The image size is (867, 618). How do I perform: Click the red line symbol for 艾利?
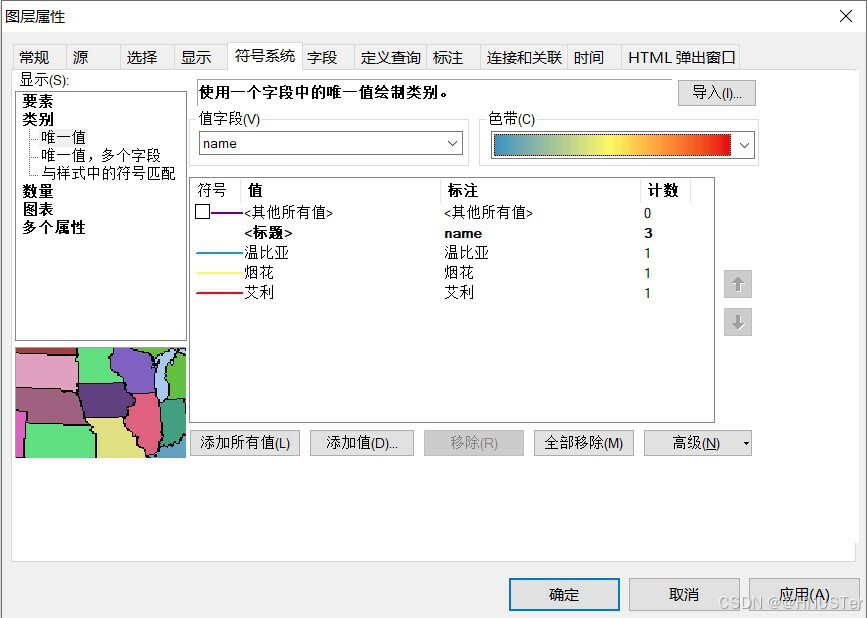click(x=220, y=293)
